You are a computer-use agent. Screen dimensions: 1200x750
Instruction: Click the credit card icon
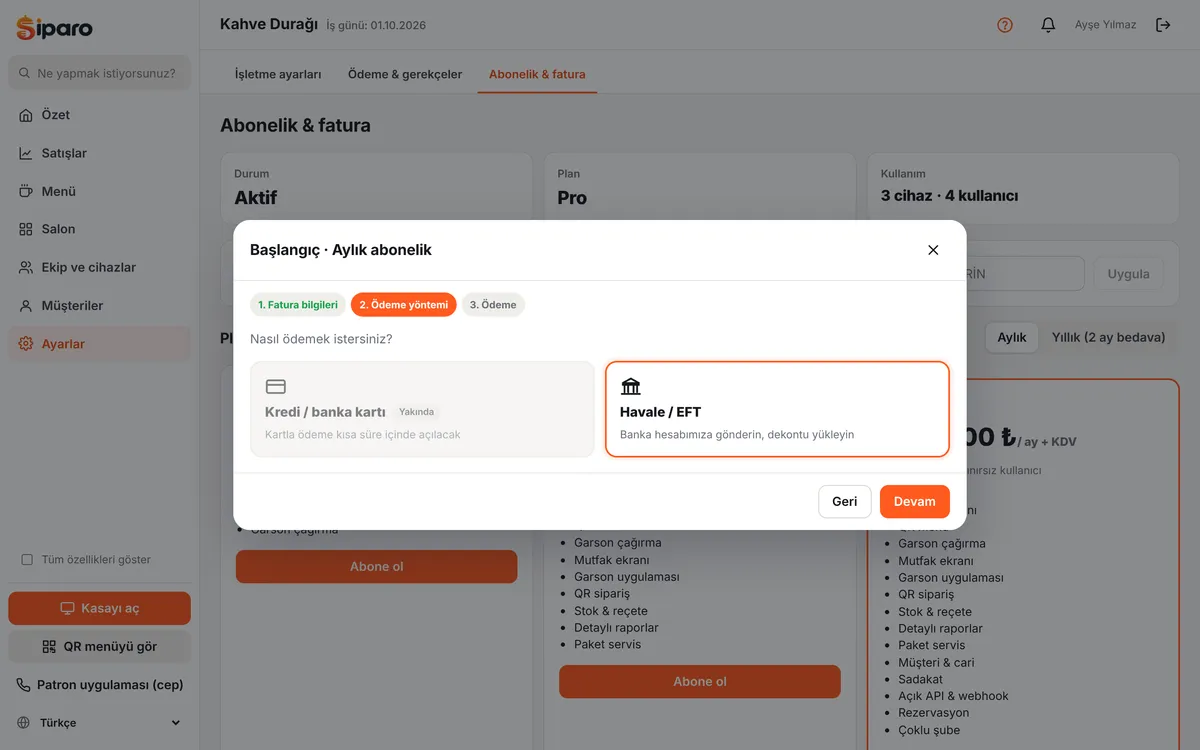[276, 387]
